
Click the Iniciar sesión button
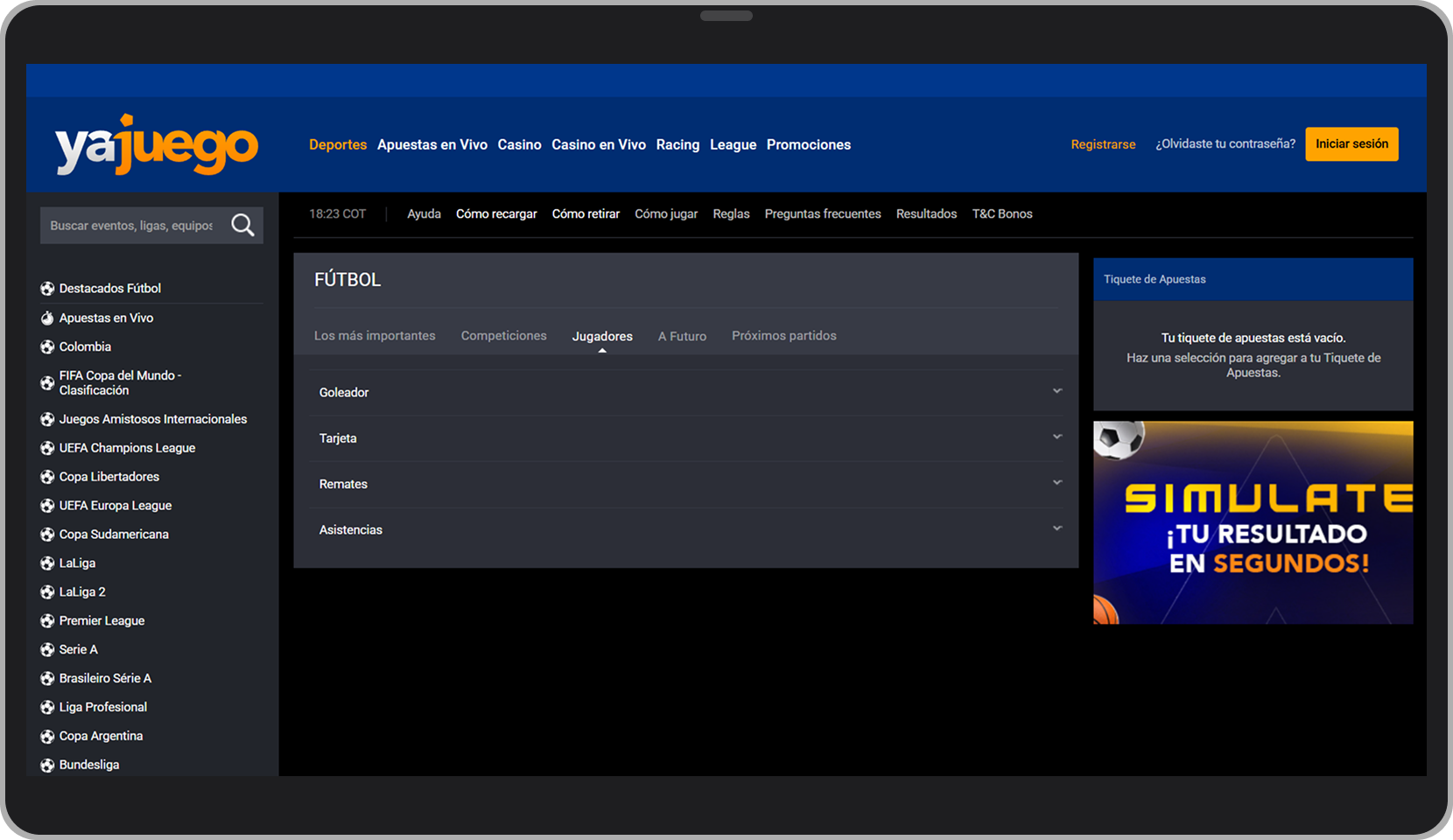(x=1352, y=144)
